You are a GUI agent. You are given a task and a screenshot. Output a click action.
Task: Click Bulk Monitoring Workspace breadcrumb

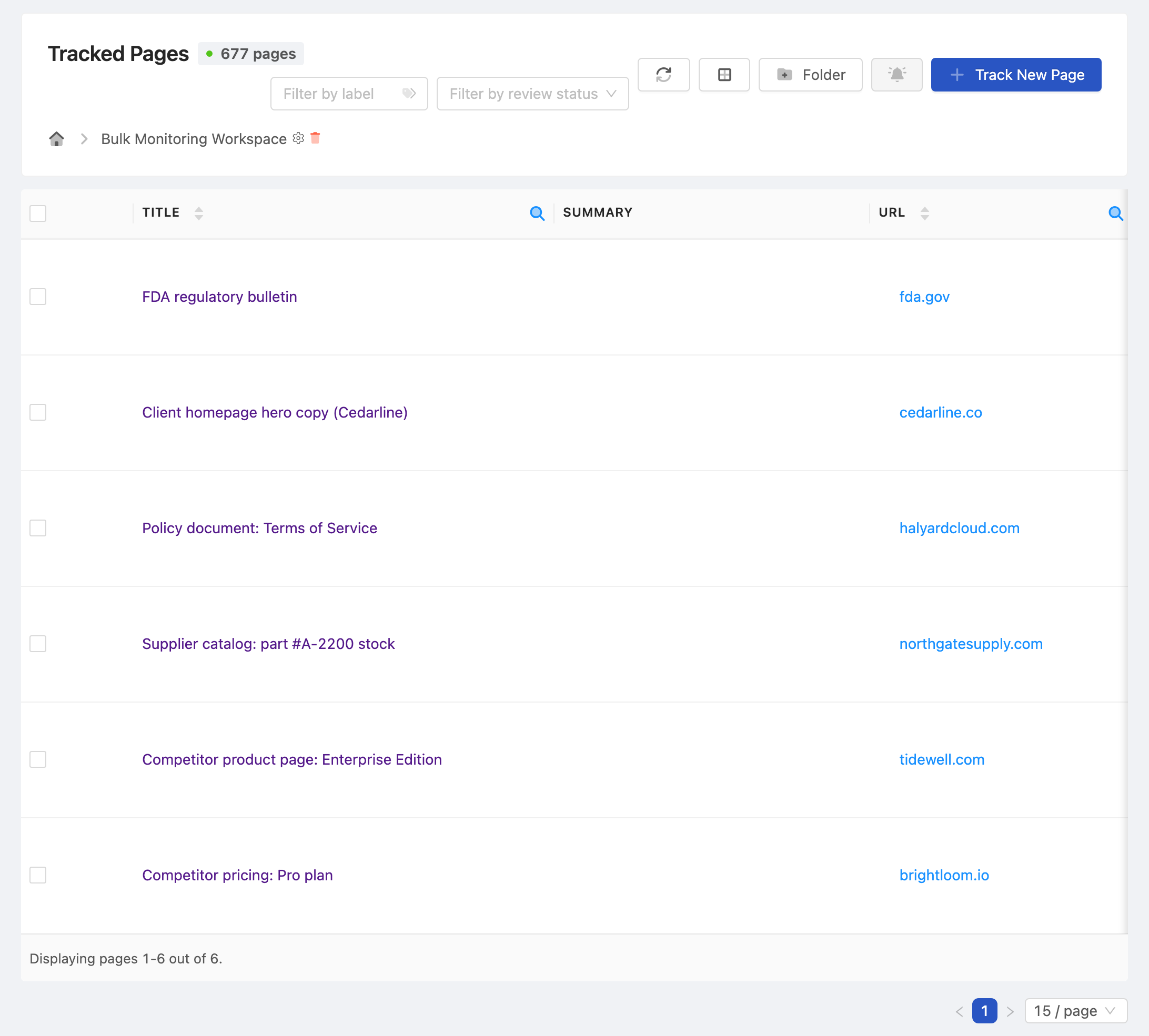click(x=194, y=139)
